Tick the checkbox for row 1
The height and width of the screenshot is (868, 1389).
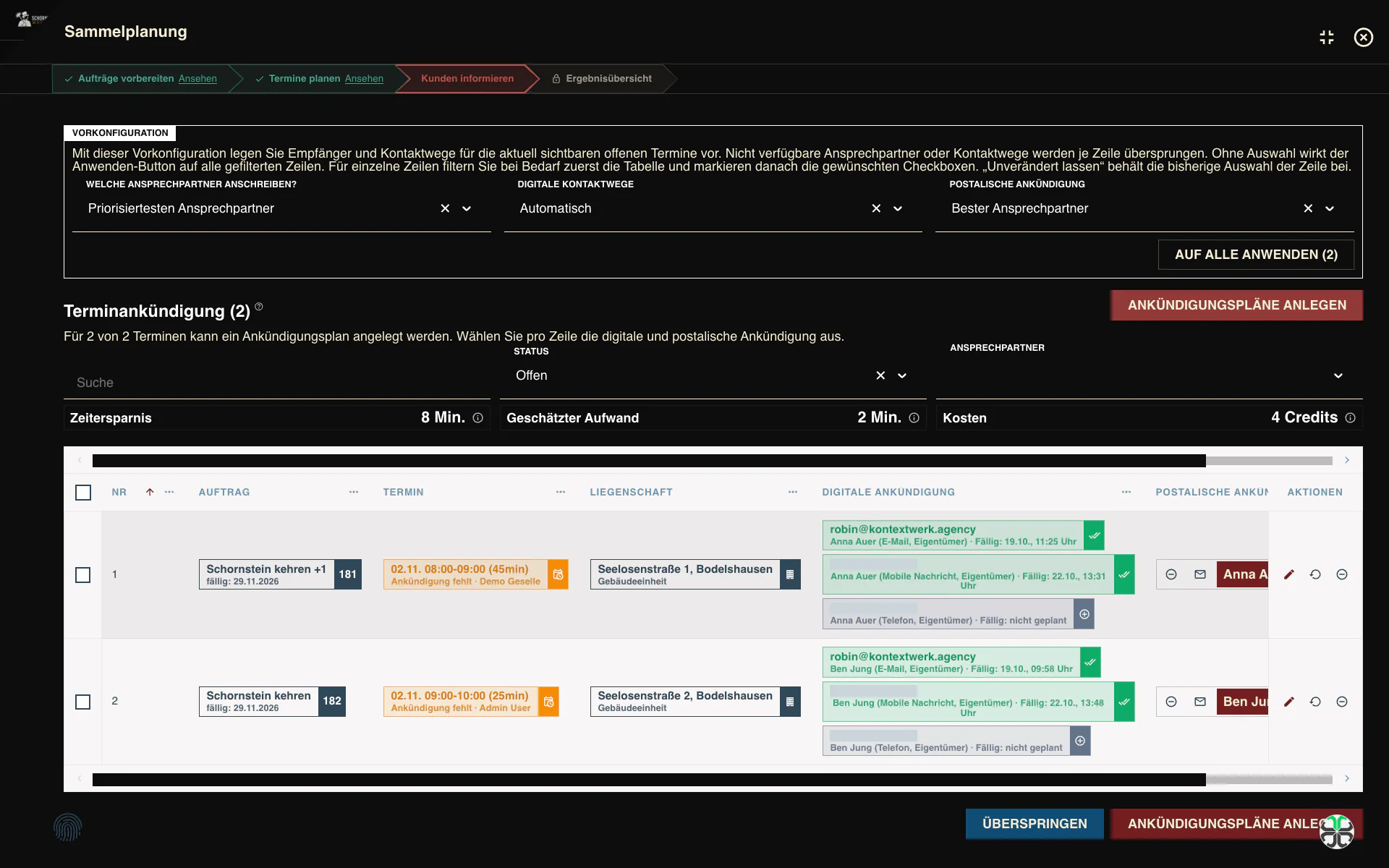tap(83, 575)
